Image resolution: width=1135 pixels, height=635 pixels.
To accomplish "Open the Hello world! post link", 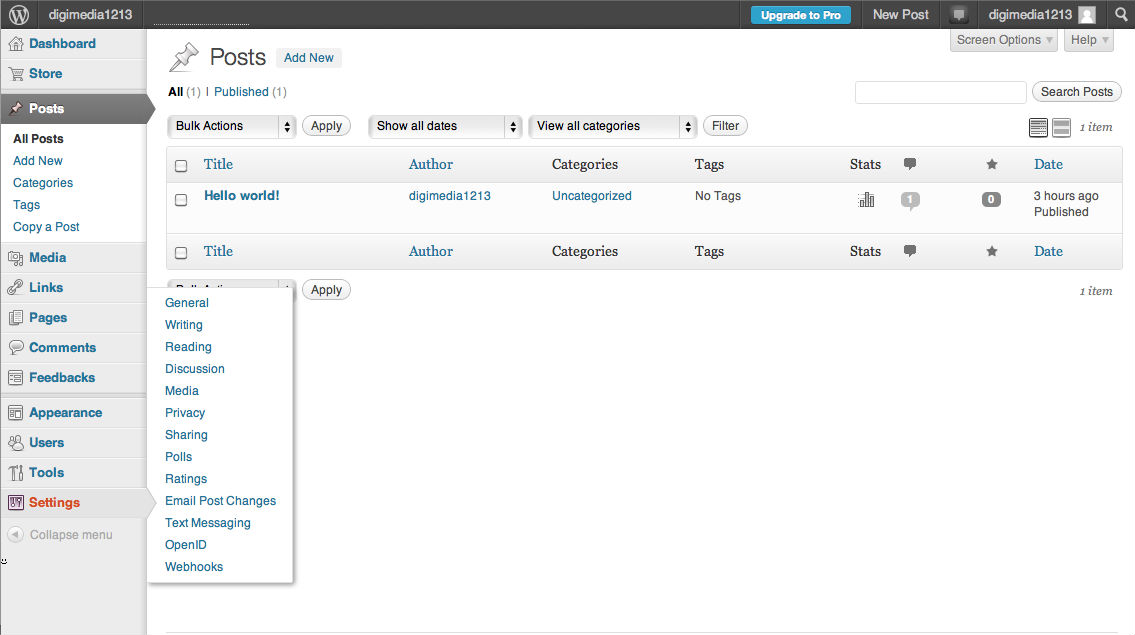I will (242, 195).
